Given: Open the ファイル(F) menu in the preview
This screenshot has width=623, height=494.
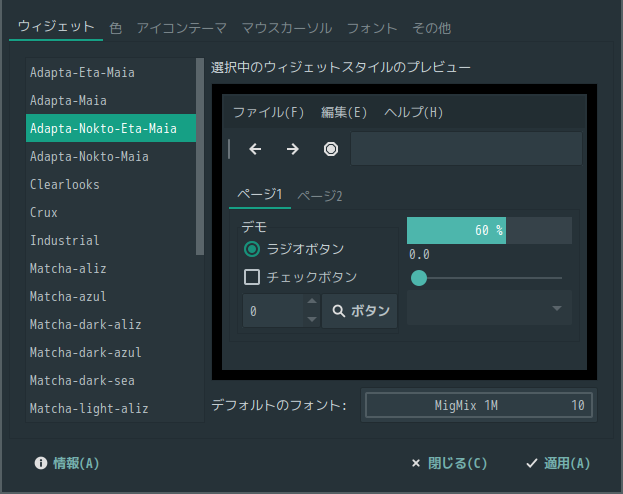Looking at the screenshot, I should pos(268,112).
